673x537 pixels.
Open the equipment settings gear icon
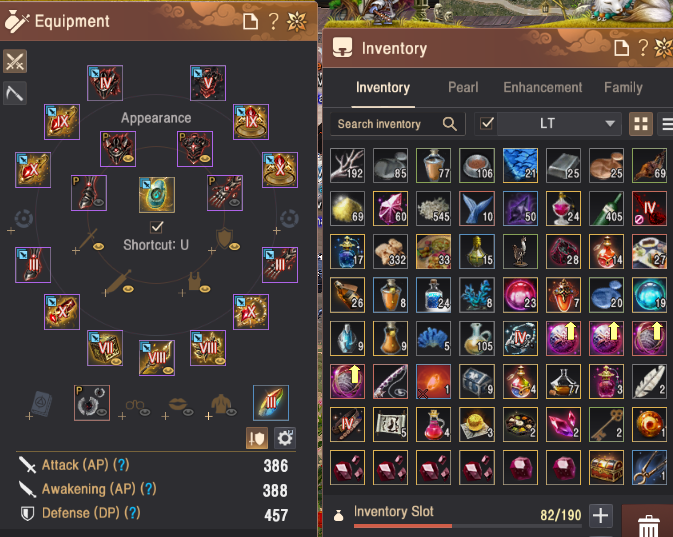[x=285, y=438]
